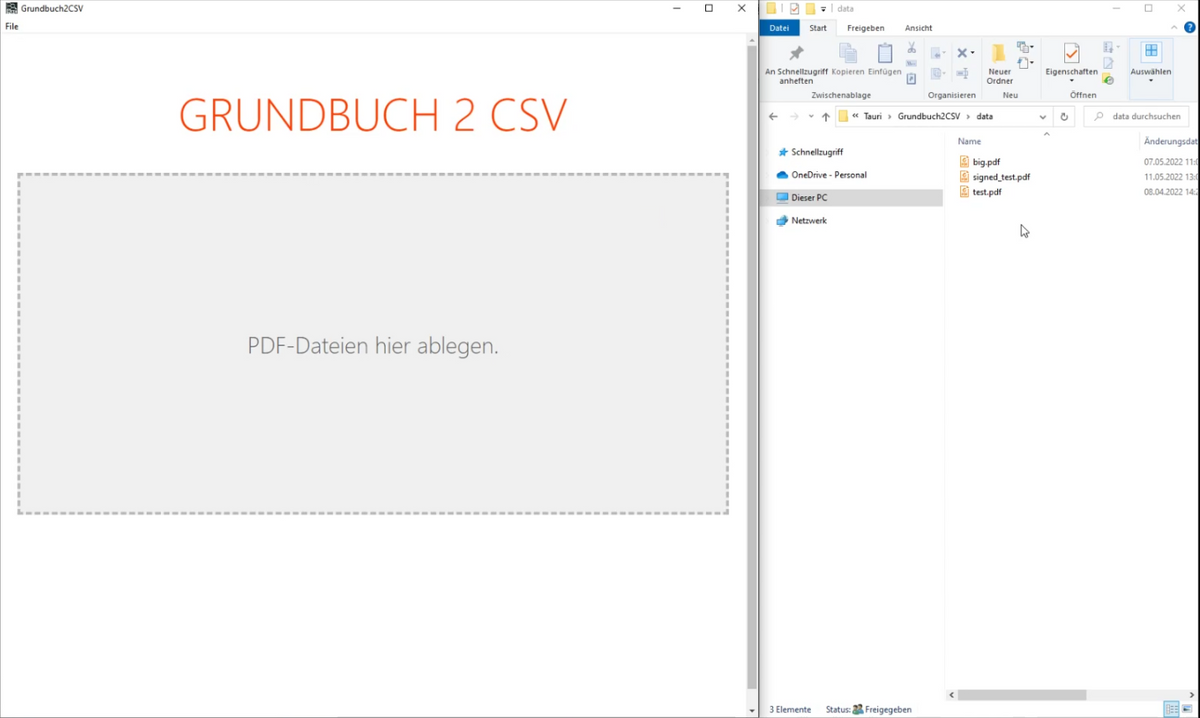The width and height of the screenshot is (1200, 718).
Task: Click the search field 'data durchsuchen'
Action: pos(1137,117)
